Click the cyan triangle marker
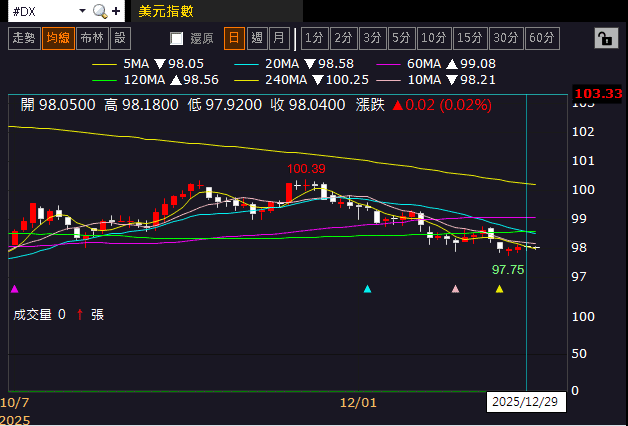This screenshot has height=426, width=628. pos(368,289)
